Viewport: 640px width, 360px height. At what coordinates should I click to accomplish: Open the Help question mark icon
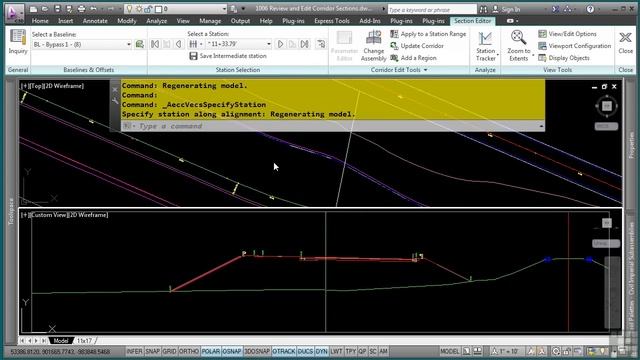coord(590,9)
